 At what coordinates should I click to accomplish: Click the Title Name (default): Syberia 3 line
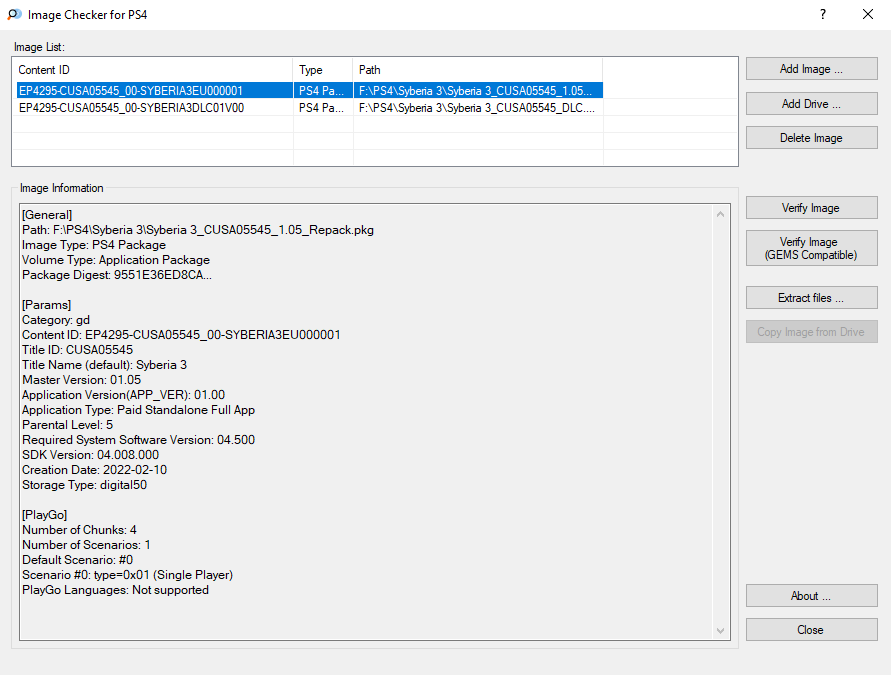tap(105, 365)
